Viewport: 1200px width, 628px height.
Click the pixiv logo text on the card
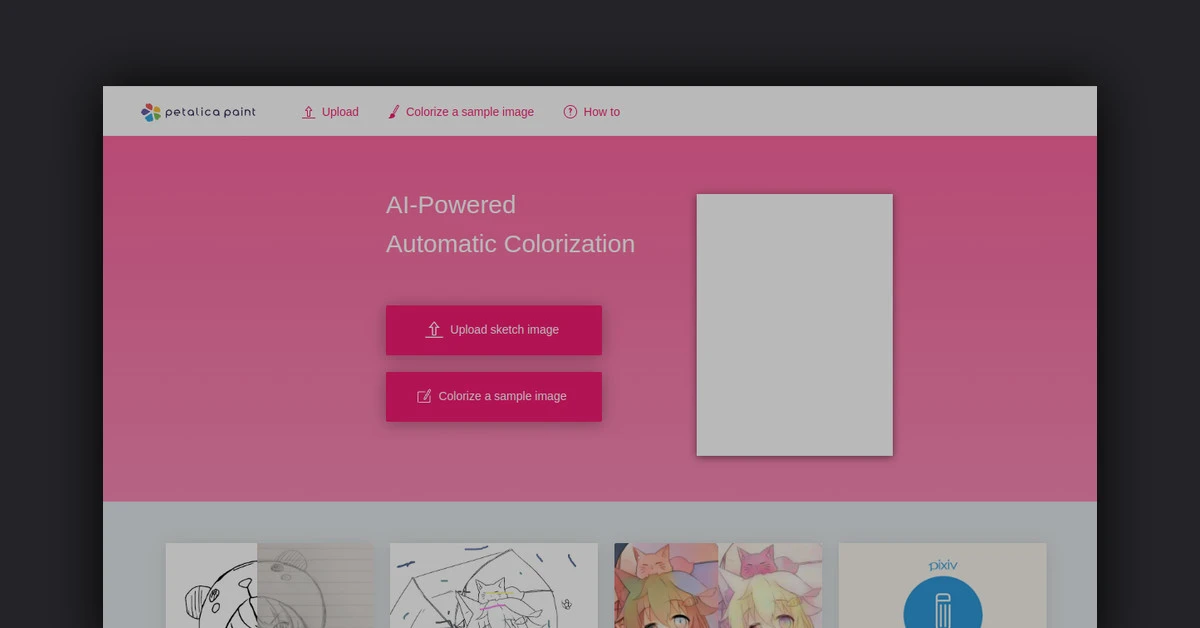pos(942,565)
